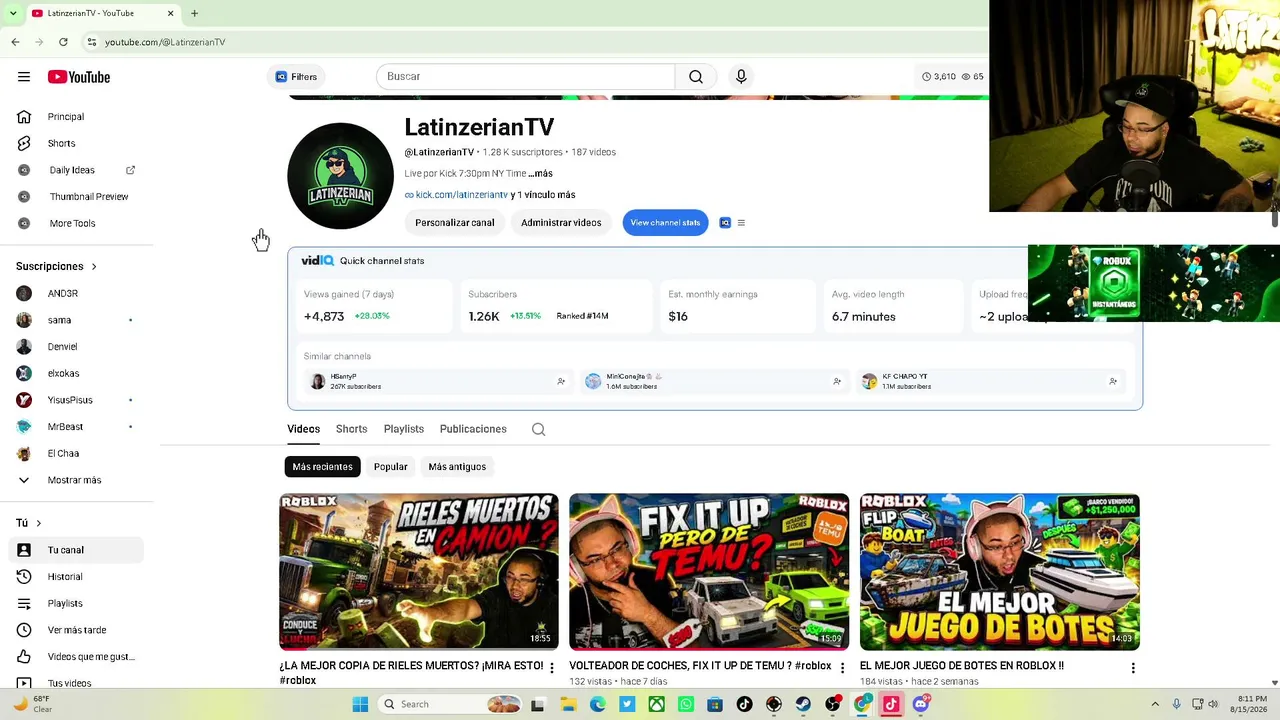1280x720 pixels.
Task: Open Xbox app from the taskbar
Action: [656, 704]
